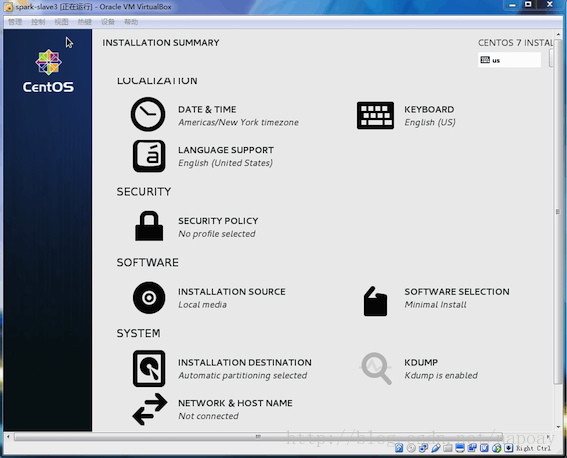This screenshot has height=458, width=567.
Task: Click the us keyboard layout indicator
Action: 509,60
